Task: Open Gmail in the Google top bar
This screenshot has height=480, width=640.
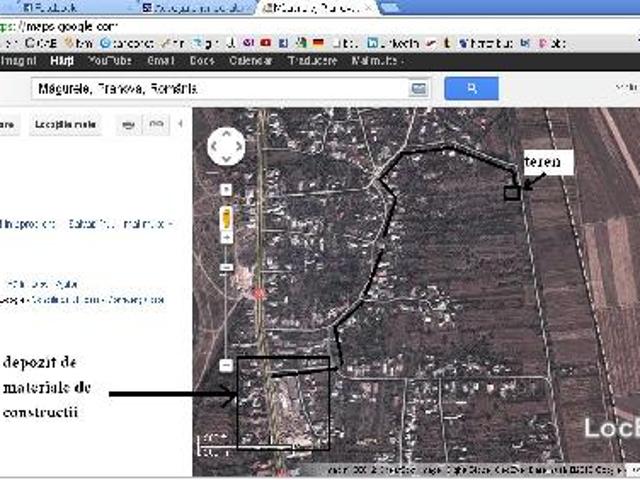Action: click(160, 61)
